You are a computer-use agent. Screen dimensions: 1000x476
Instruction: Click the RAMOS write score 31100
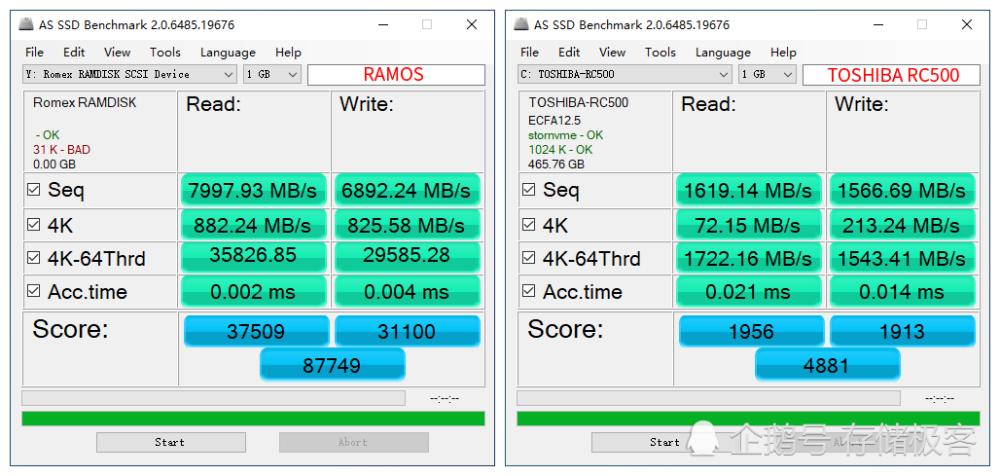[407, 331]
